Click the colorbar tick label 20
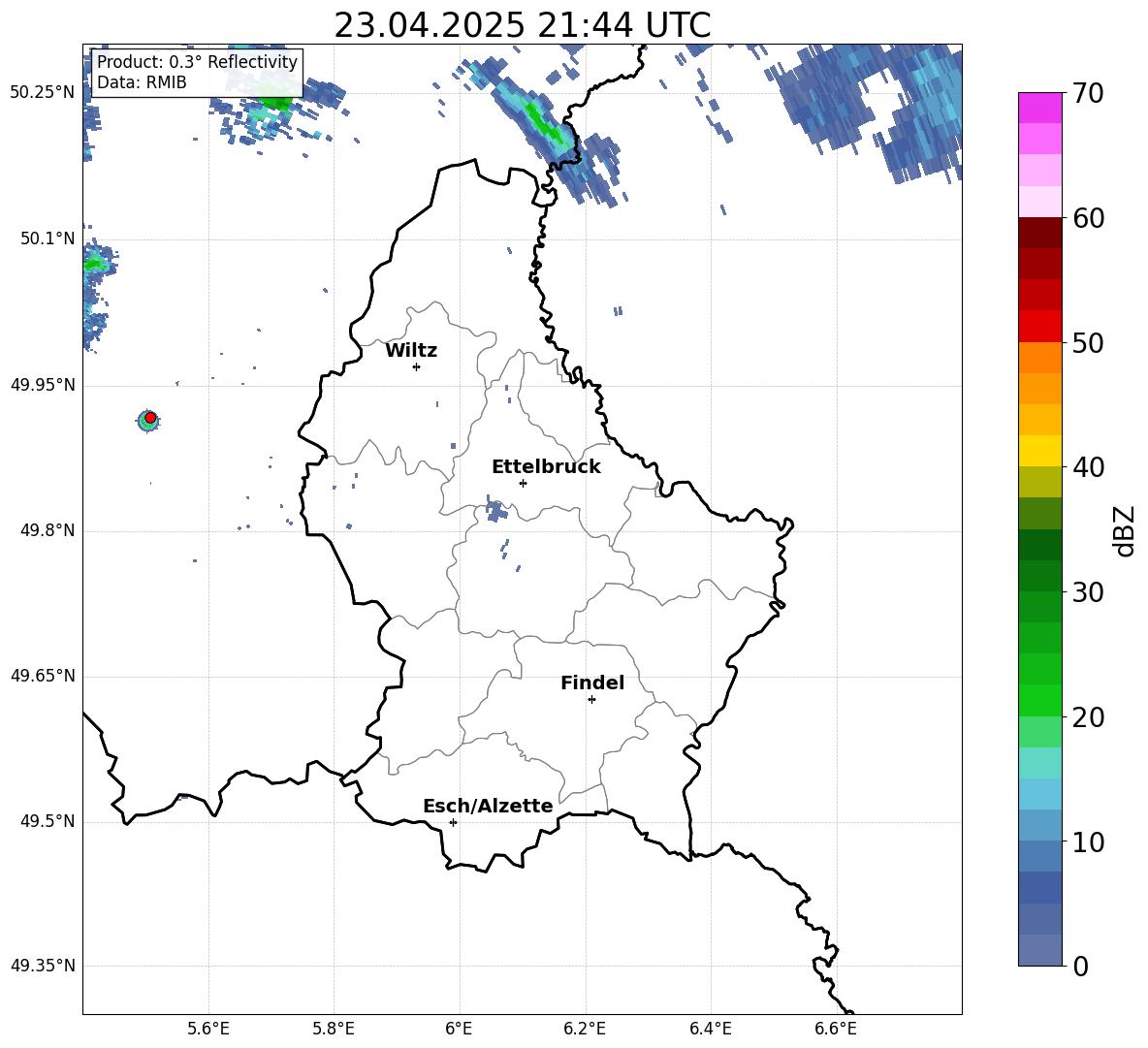Screen dimensions: 1148x1048 1088,717
